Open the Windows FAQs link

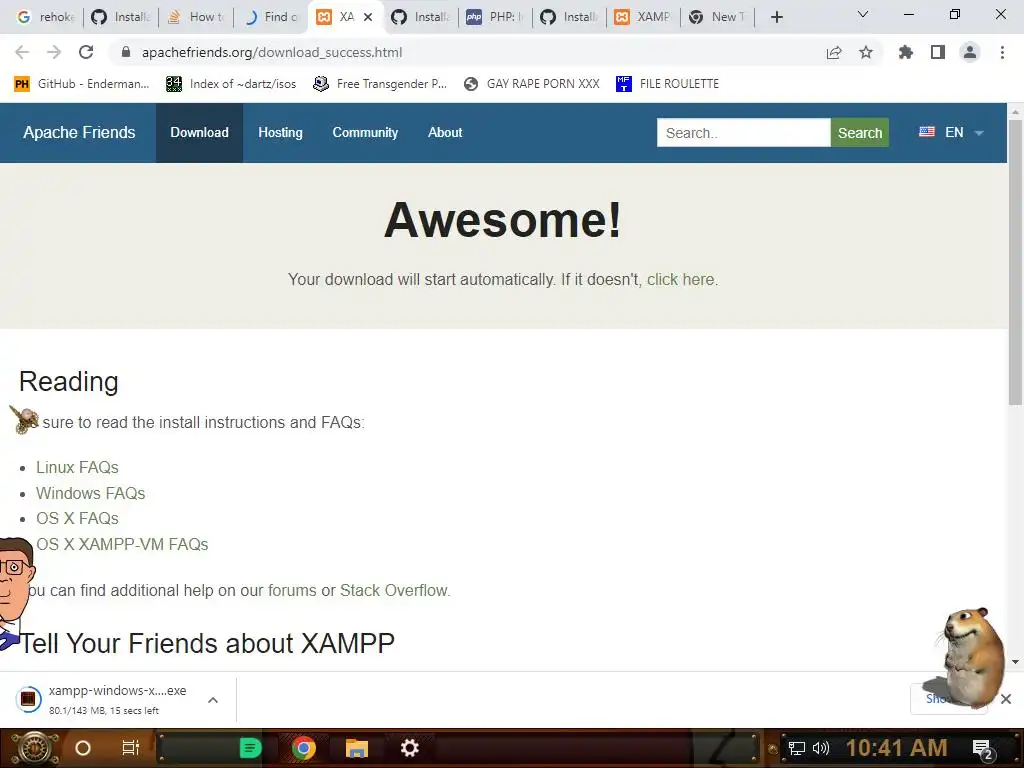(x=90, y=493)
